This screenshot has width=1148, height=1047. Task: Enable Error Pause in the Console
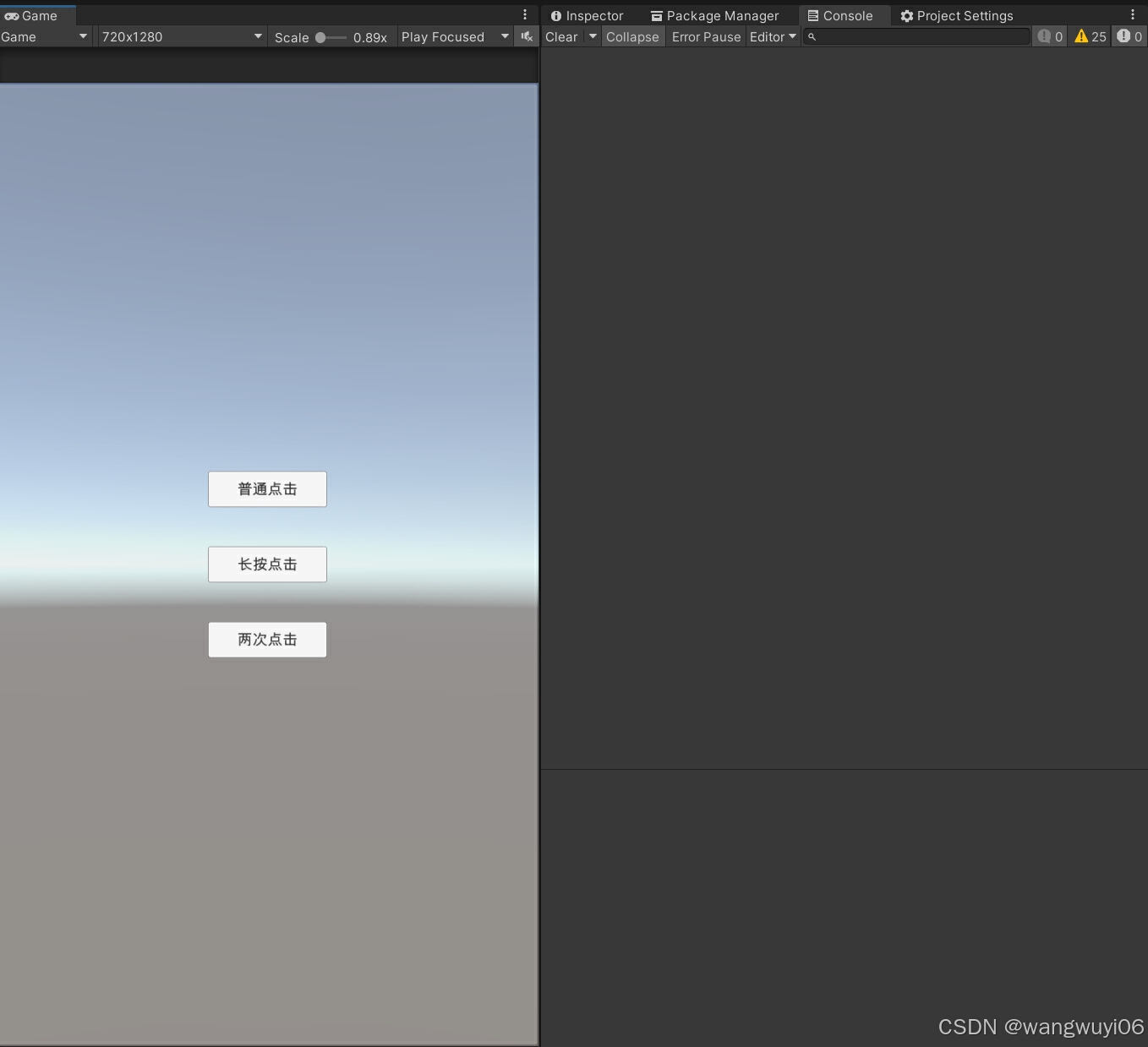[706, 36]
